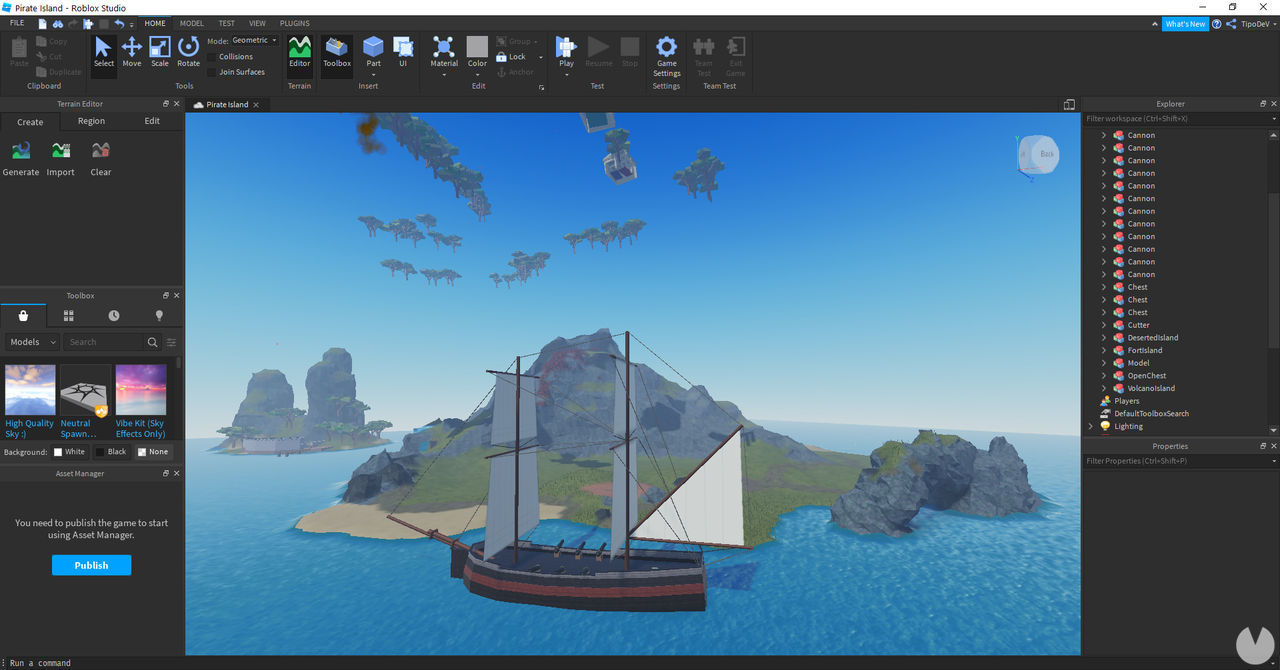The image size is (1280, 670).
Task: Open the Material picker
Action: 444,52
